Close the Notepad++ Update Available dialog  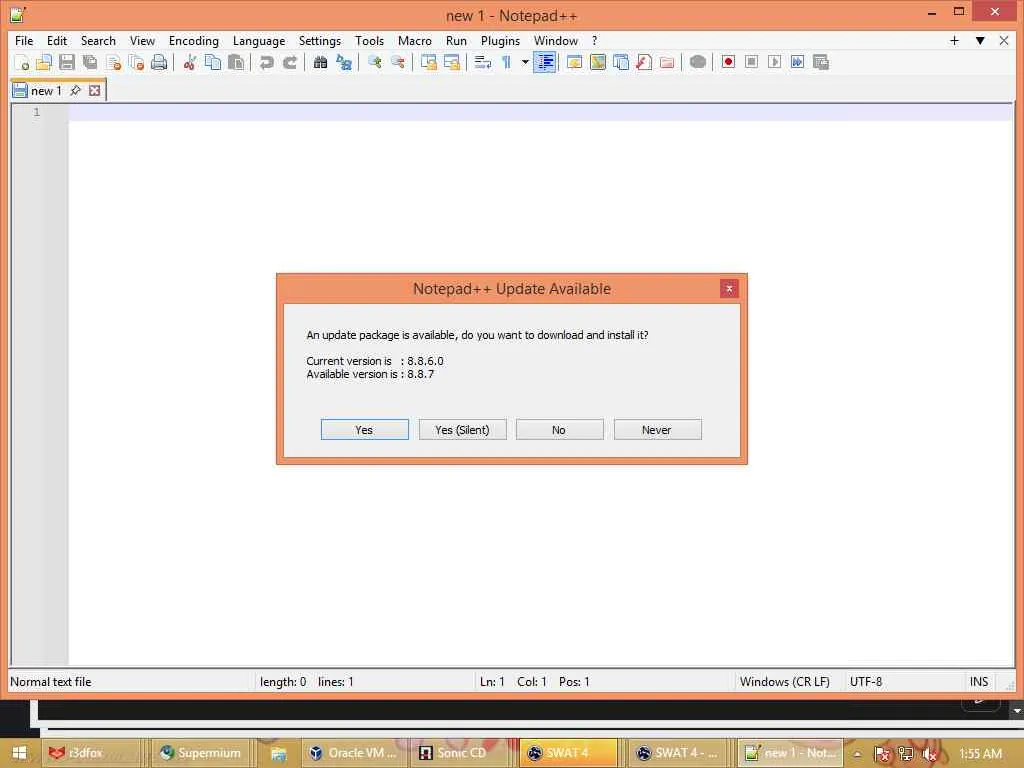729,289
